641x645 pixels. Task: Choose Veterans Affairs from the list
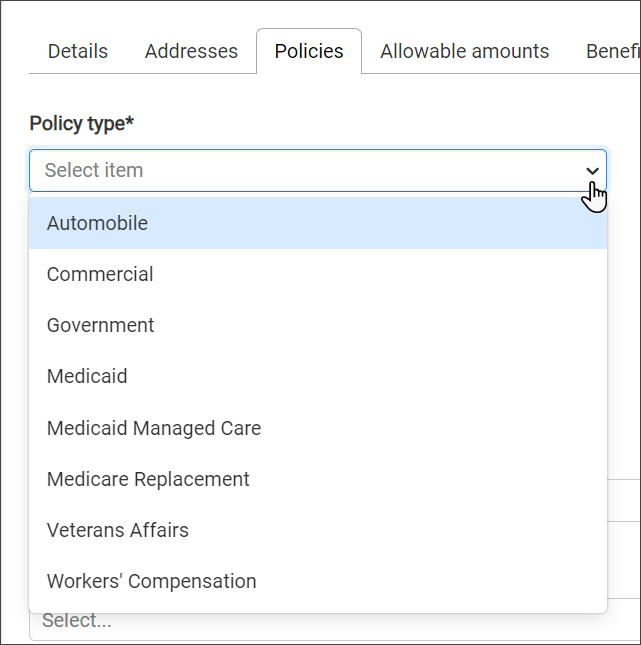click(x=118, y=530)
